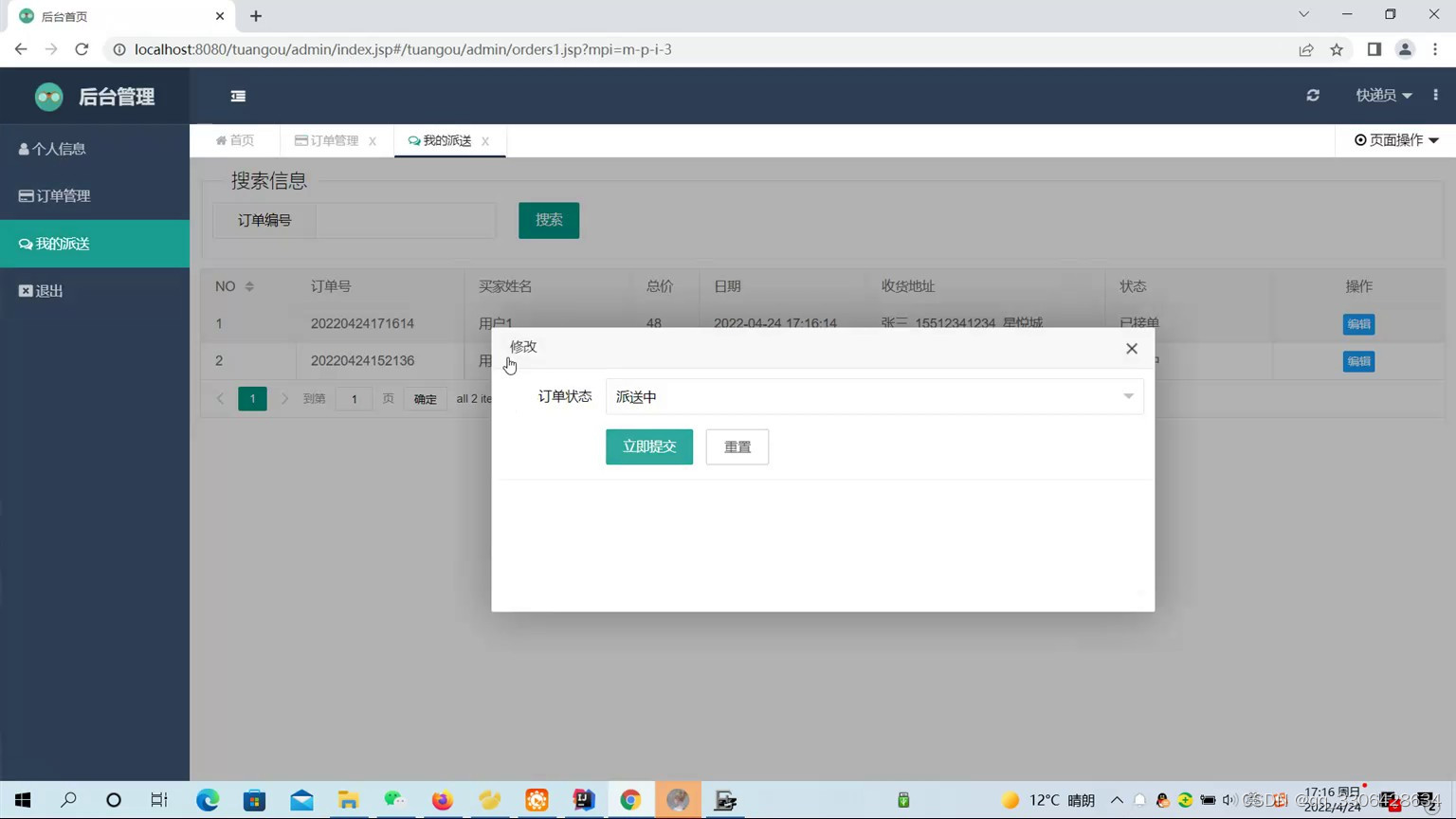The height and width of the screenshot is (819, 1456).
Task: Open File Explorer on taskbar
Action: [x=348, y=800]
